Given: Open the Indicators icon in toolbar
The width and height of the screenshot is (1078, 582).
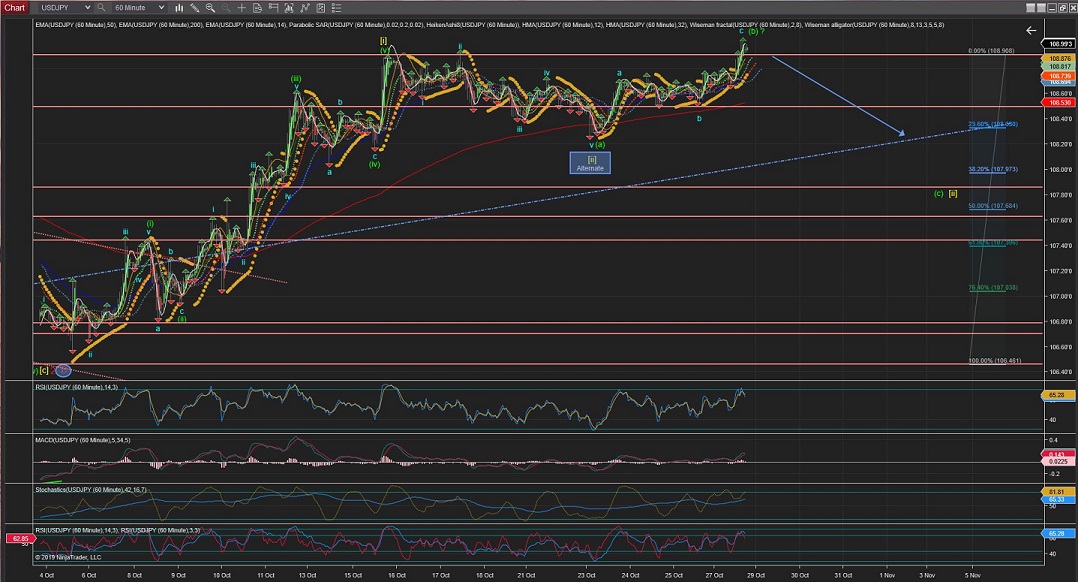Looking at the screenshot, I should pyautogui.click(x=273, y=7).
